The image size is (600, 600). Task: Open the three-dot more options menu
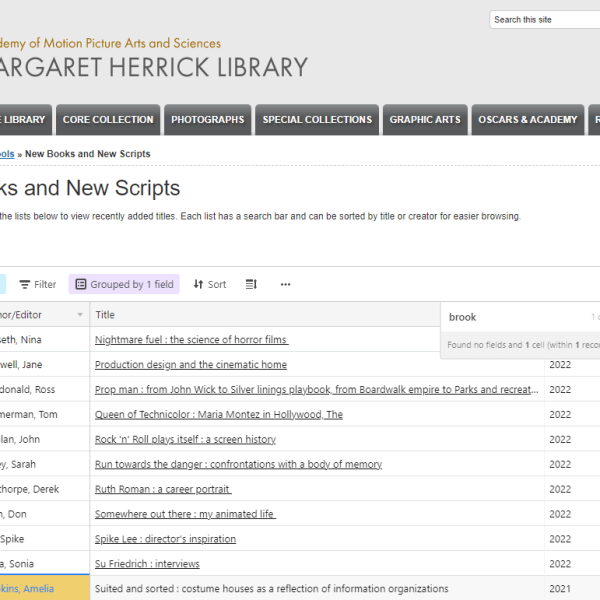(285, 285)
